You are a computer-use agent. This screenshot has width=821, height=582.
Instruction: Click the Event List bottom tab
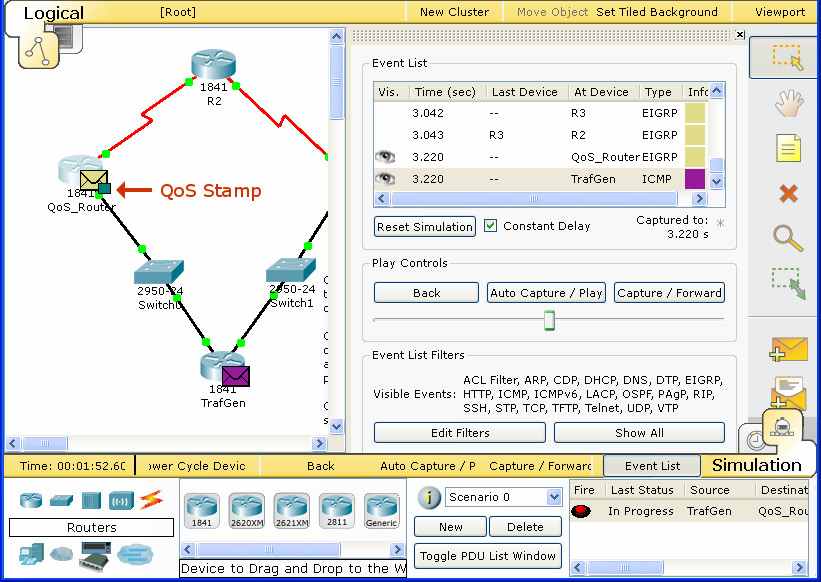pyautogui.click(x=652, y=465)
